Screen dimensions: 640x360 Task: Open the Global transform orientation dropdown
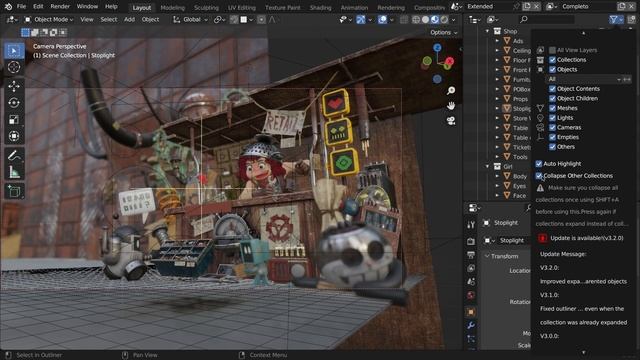(x=191, y=19)
